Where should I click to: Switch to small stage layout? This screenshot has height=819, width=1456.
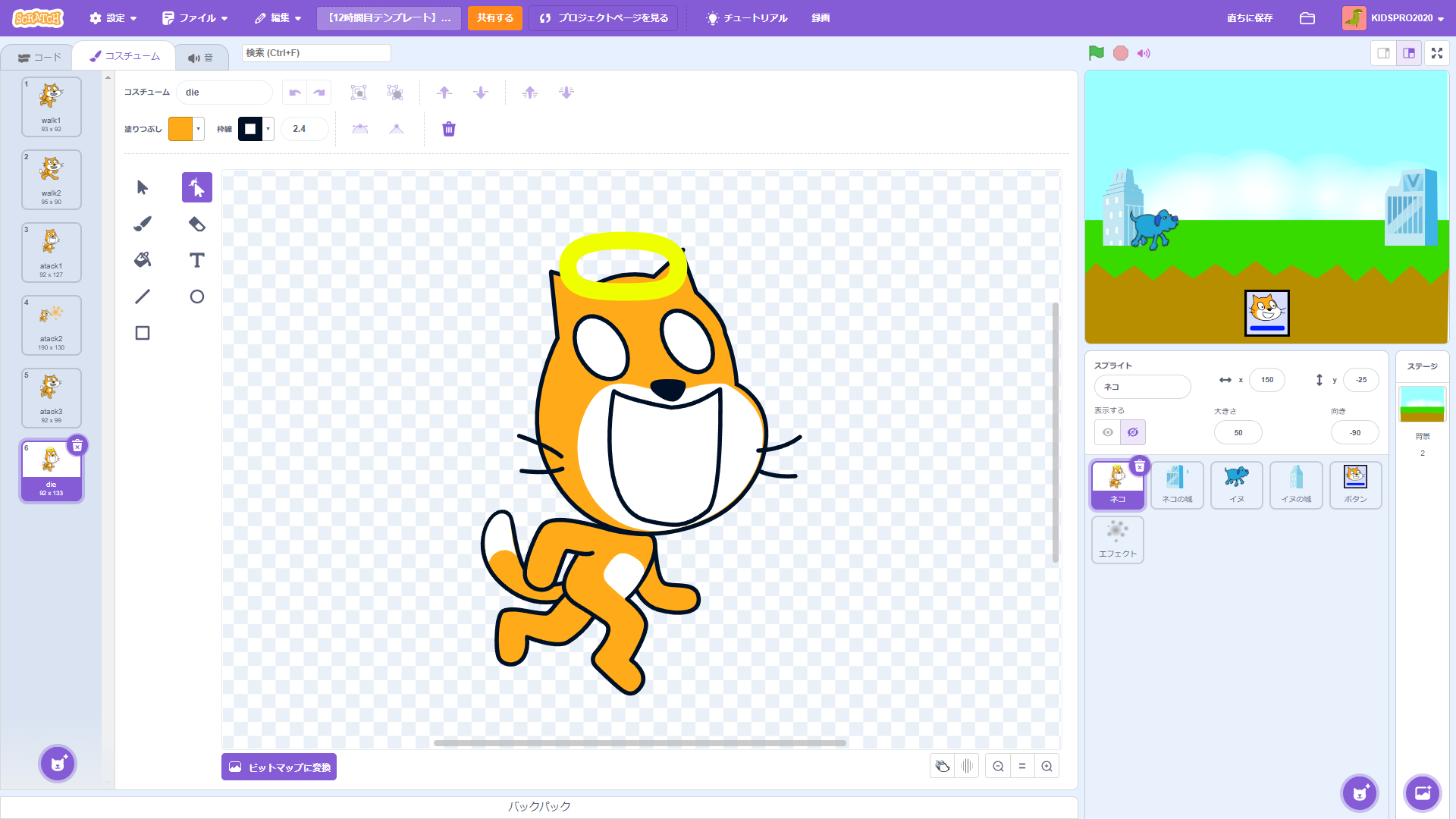[x=1383, y=53]
